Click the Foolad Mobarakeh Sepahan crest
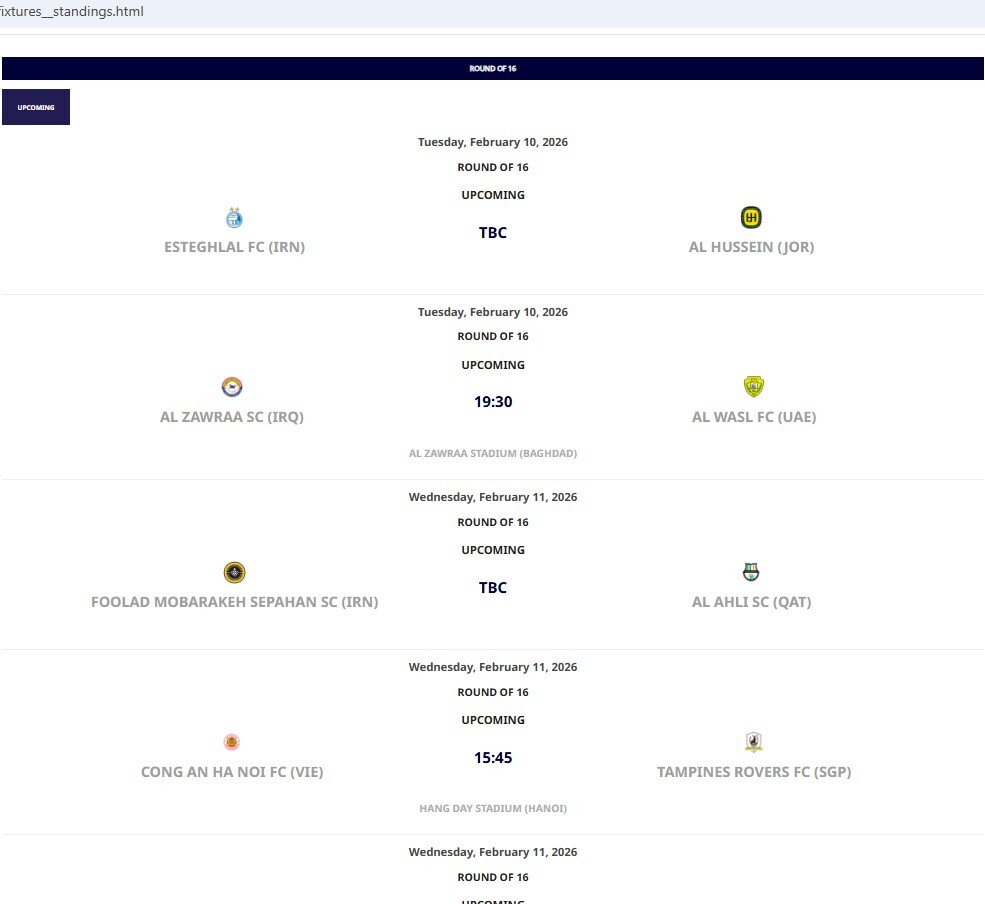 tap(234, 573)
